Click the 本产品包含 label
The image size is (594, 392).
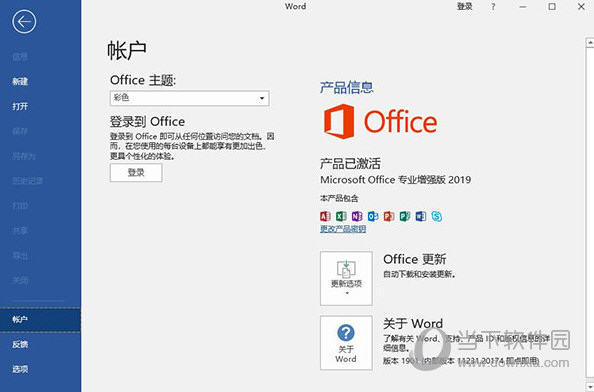[x=339, y=198]
